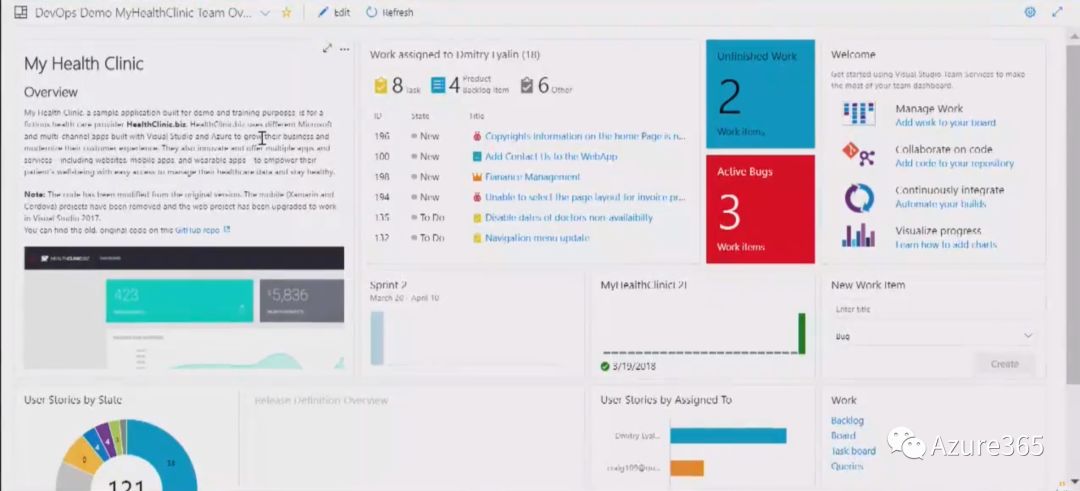Click Edit in the dashboard toolbar
The height and width of the screenshot is (491, 1080).
click(334, 13)
